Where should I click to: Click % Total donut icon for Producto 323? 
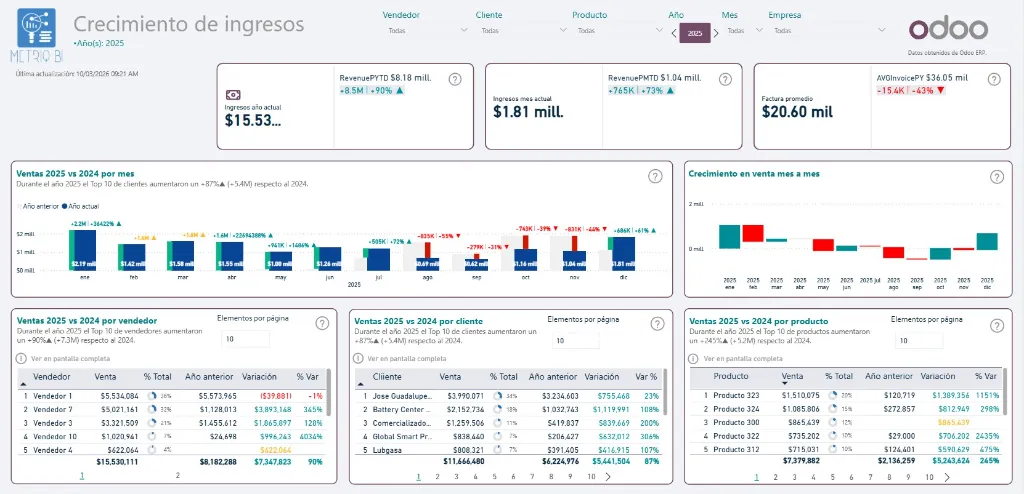click(x=833, y=395)
